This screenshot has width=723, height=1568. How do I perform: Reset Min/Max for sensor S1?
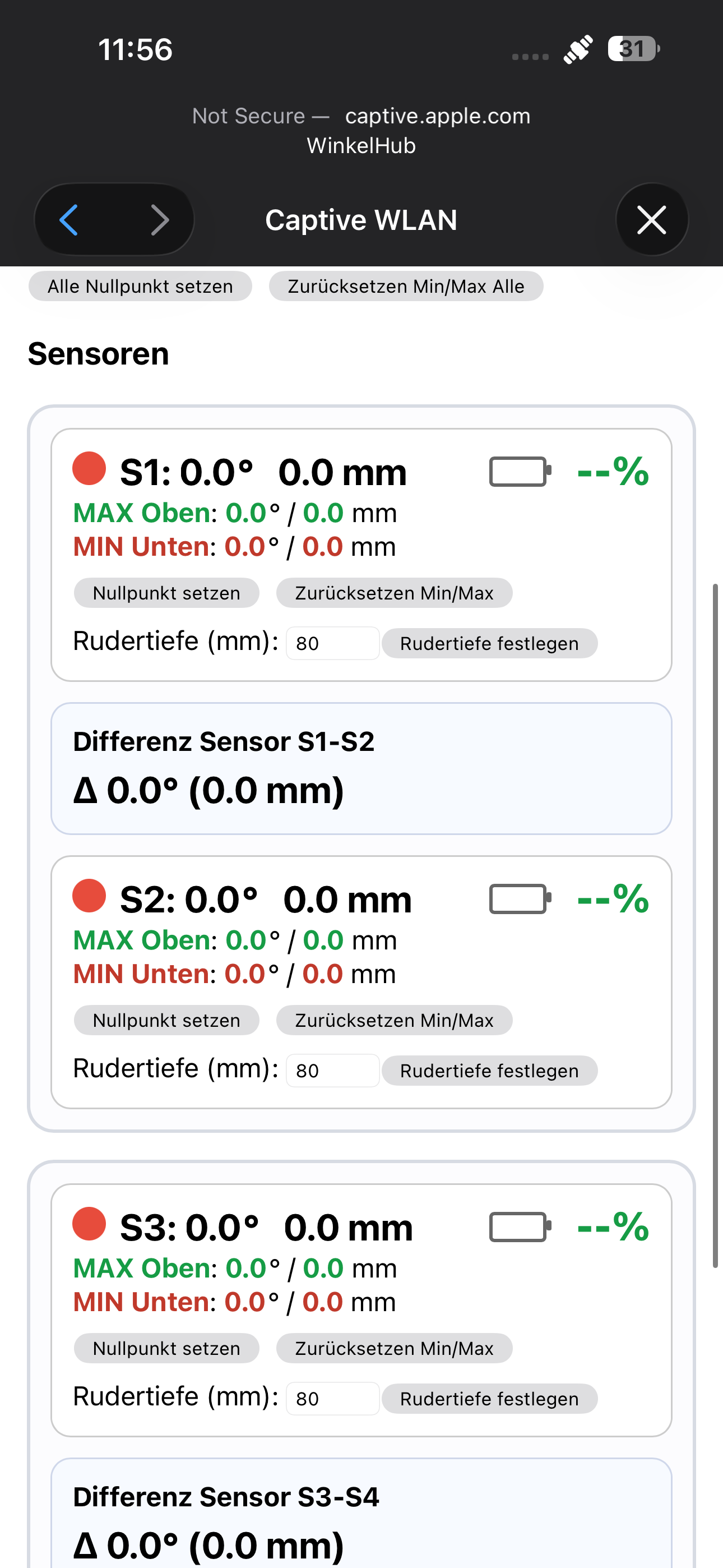pos(394,593)
